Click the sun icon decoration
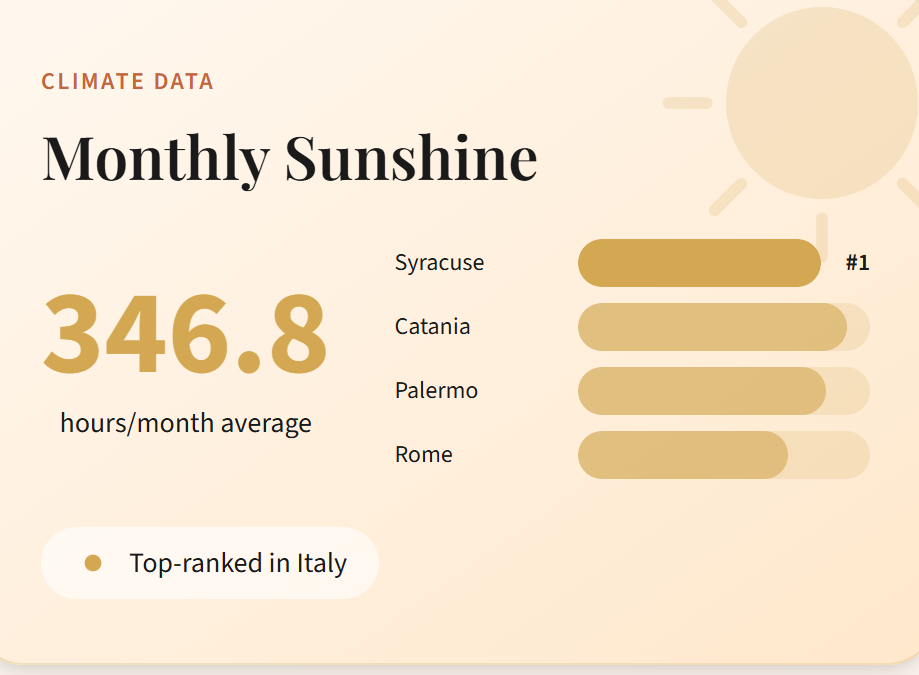This screenshot has width=919, height=675. click(820, 100)
